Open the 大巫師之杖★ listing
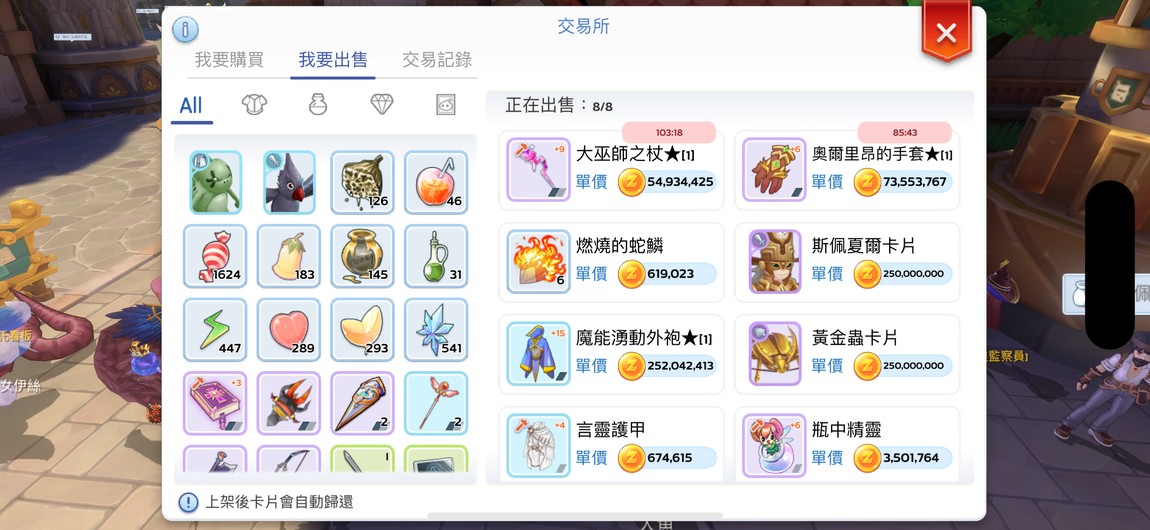The height and width of the screenshot is (530, 1150). pyautogui.click(x=612, y=169)
